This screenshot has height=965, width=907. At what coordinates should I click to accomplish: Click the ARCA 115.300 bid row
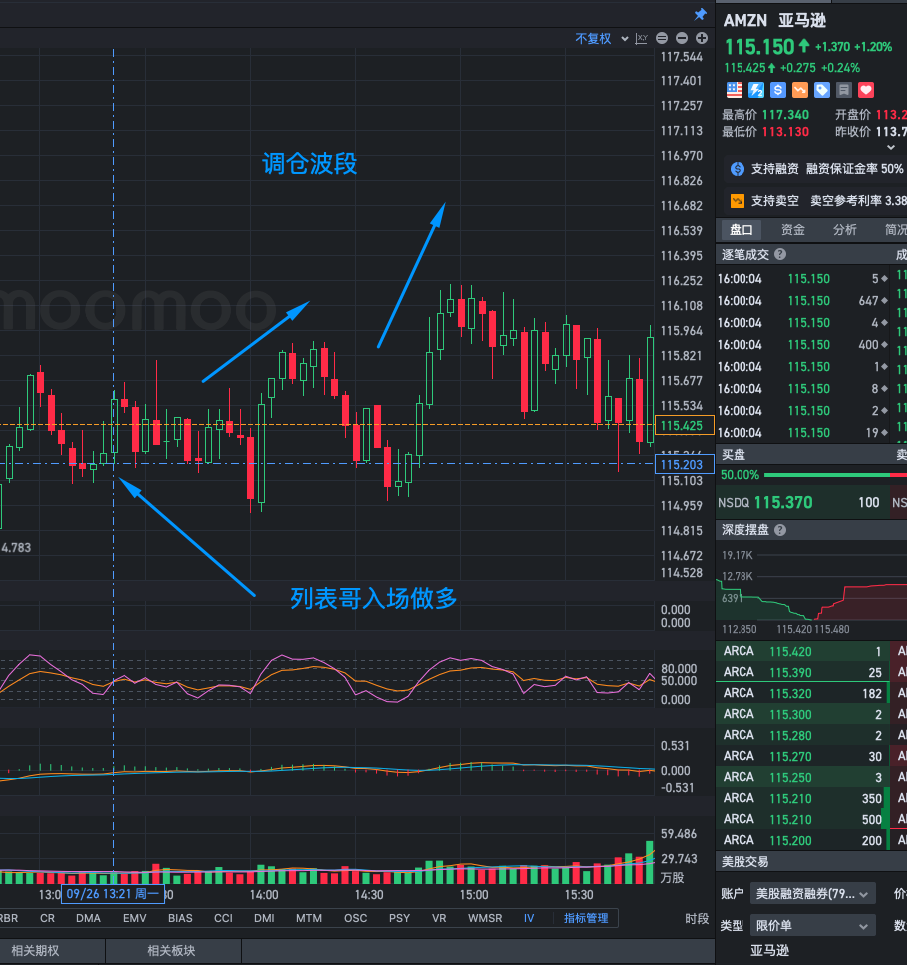802,715
